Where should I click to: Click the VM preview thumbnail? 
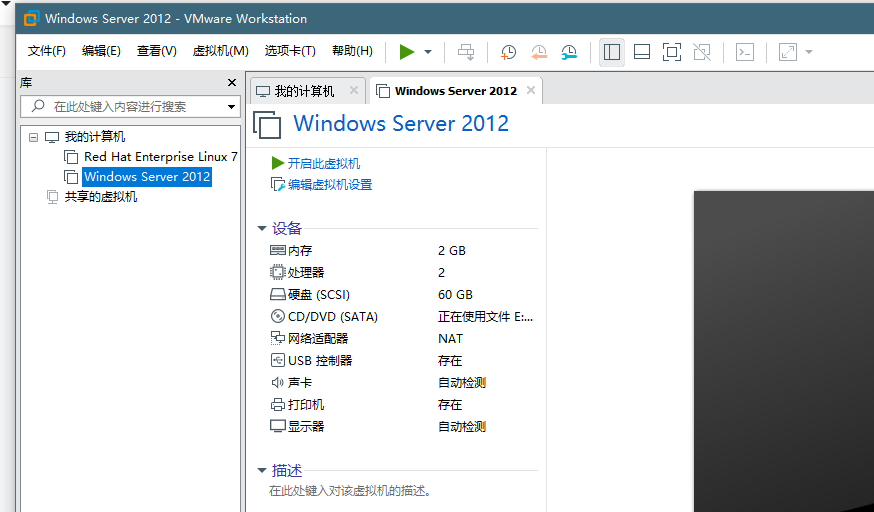784,351
